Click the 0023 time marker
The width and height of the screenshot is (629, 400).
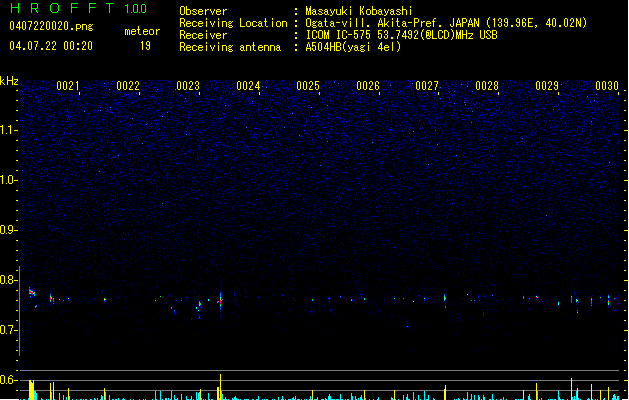coord(188,86)
